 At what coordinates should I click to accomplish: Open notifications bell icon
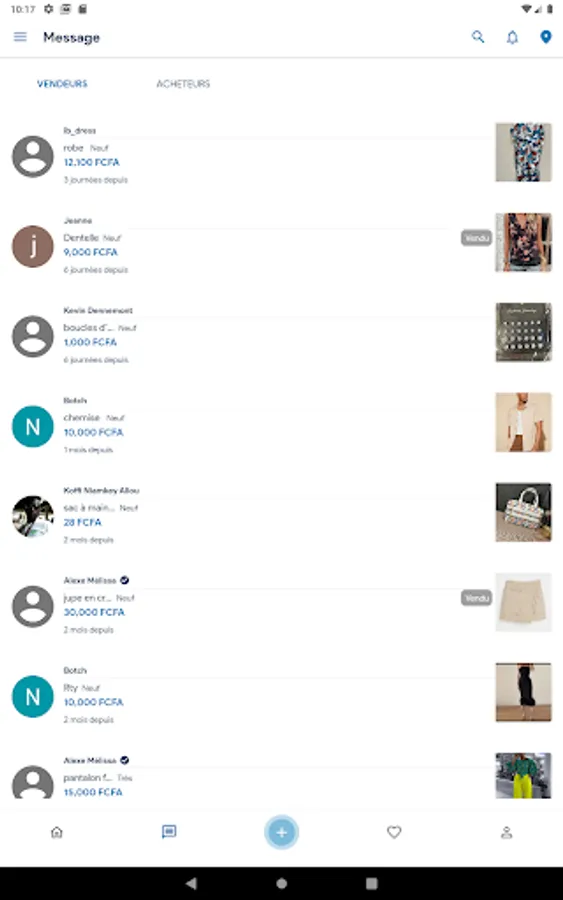(512, 37)
